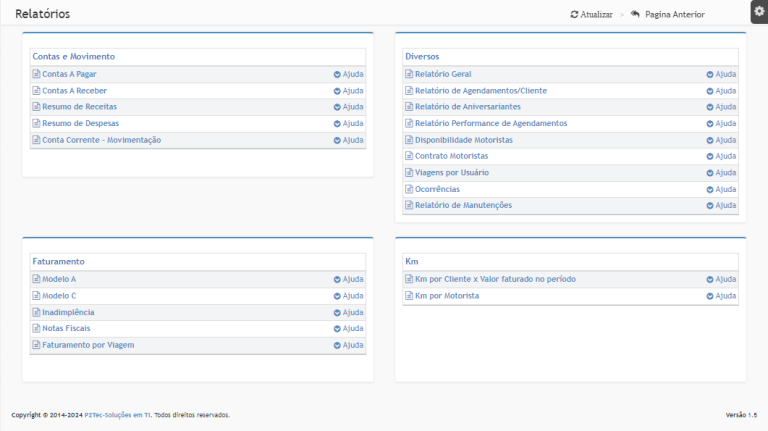The height and width of the screenshot is (431, 768).
Task: Open Km por Cliente x Valor faturado report
Action: coord(495,279)
